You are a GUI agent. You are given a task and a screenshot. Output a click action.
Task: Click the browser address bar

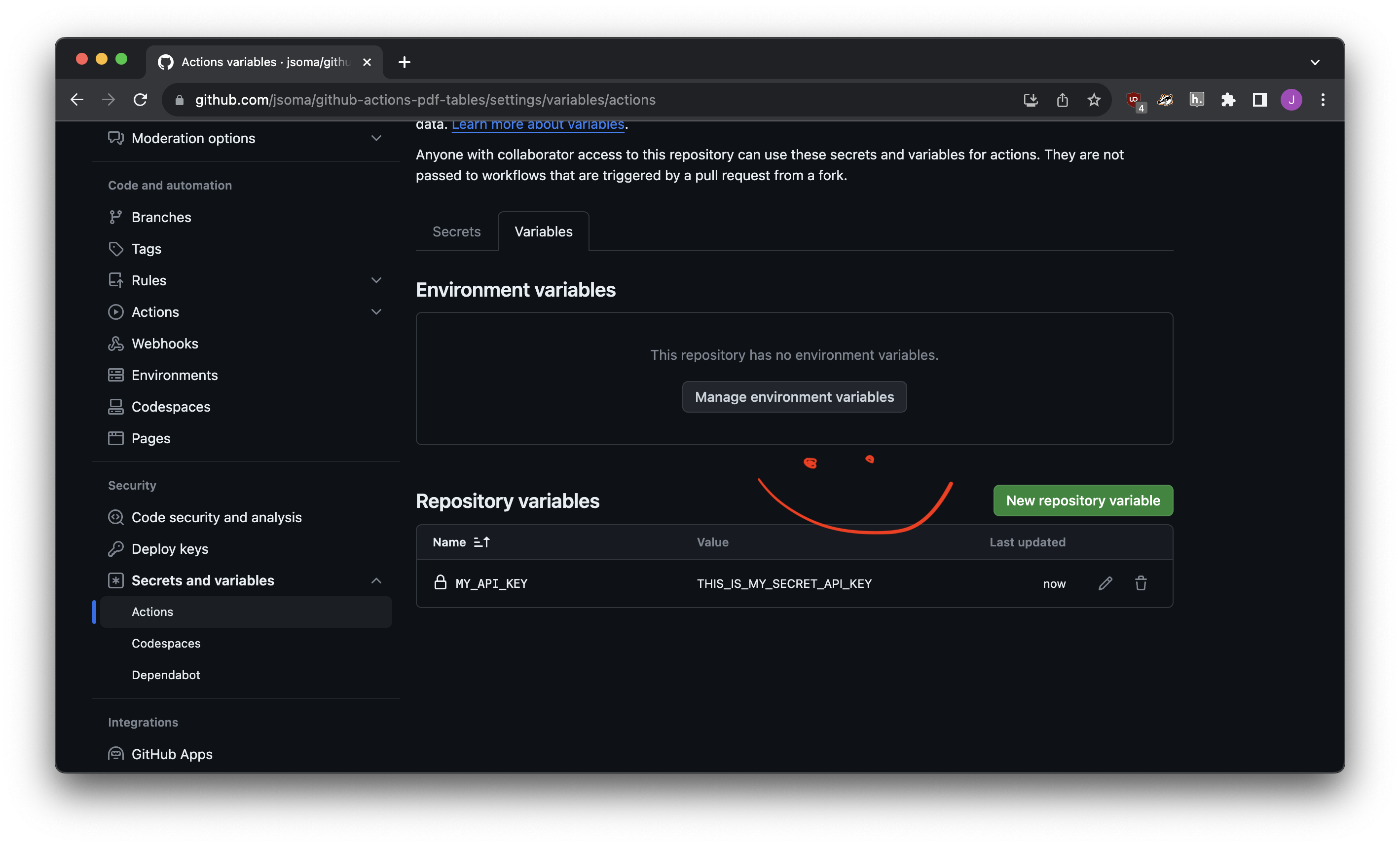click(426, 100)
